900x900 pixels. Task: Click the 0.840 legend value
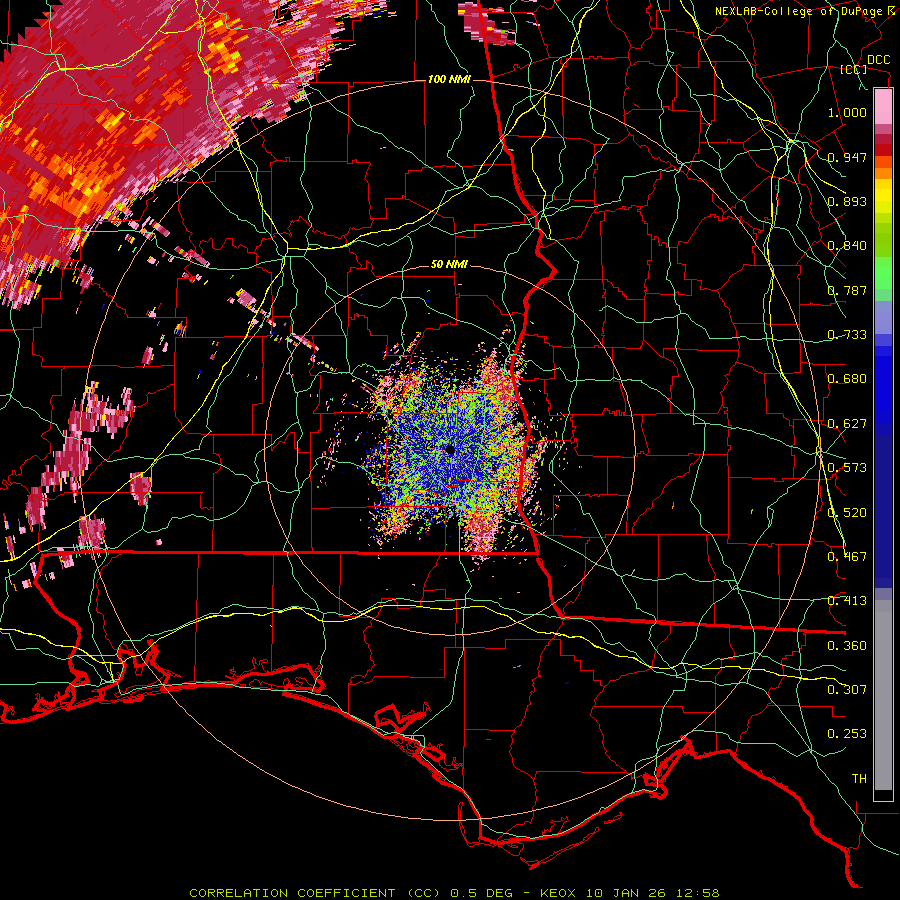coord(847,246)
